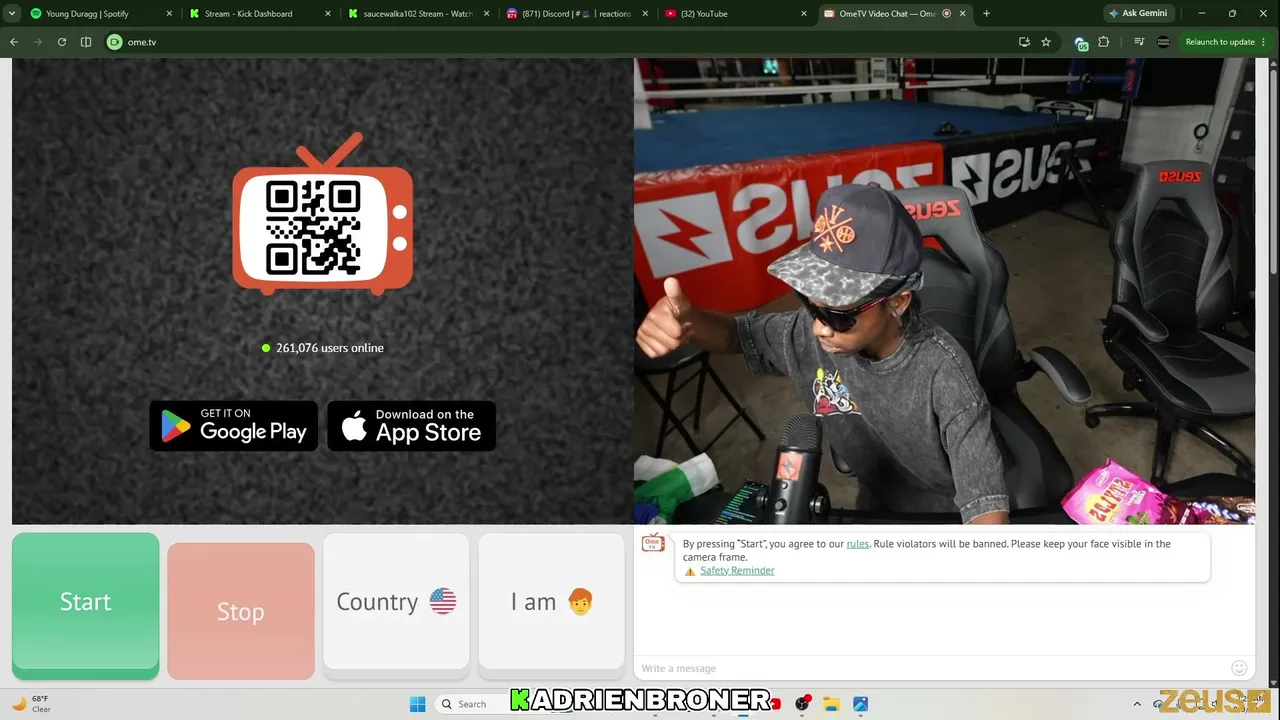Click the recording indicator on the OmeTV tab
The width and height of the screenshot is (1280, 720).
click(946, 14)
